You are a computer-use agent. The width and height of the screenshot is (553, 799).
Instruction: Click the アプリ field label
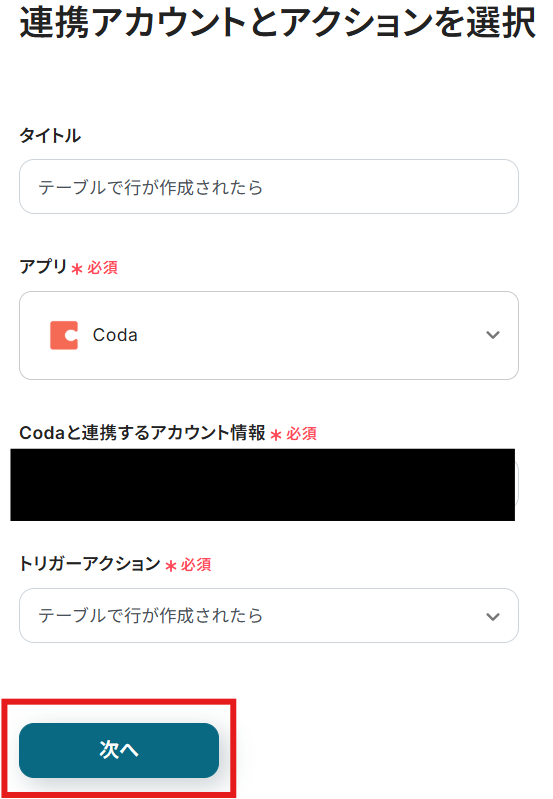point(43,267)
